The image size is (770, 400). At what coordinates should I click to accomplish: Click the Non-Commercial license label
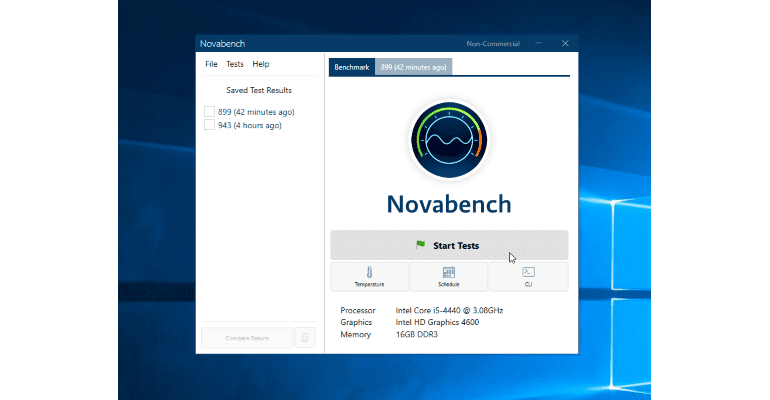pyautogui.click(x=493, y=44)
